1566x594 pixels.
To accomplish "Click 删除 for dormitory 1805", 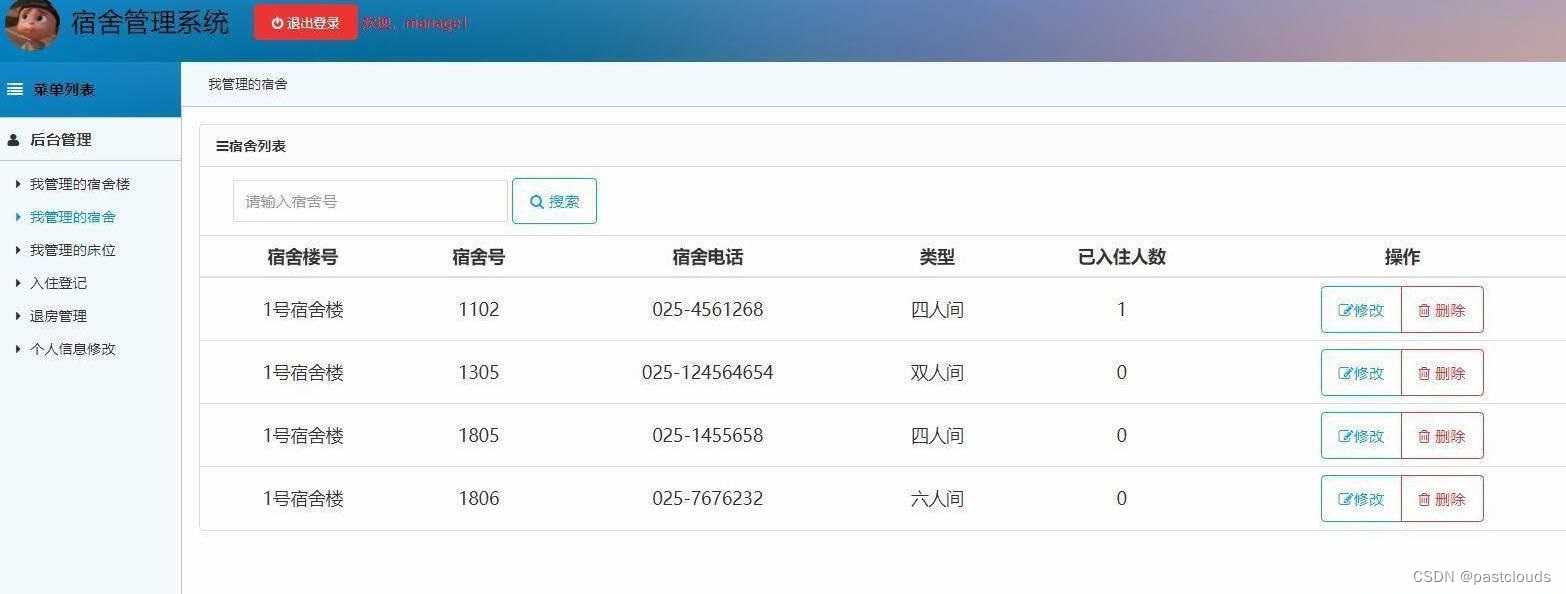I will pyautogui.click(x=1442, y=436).
